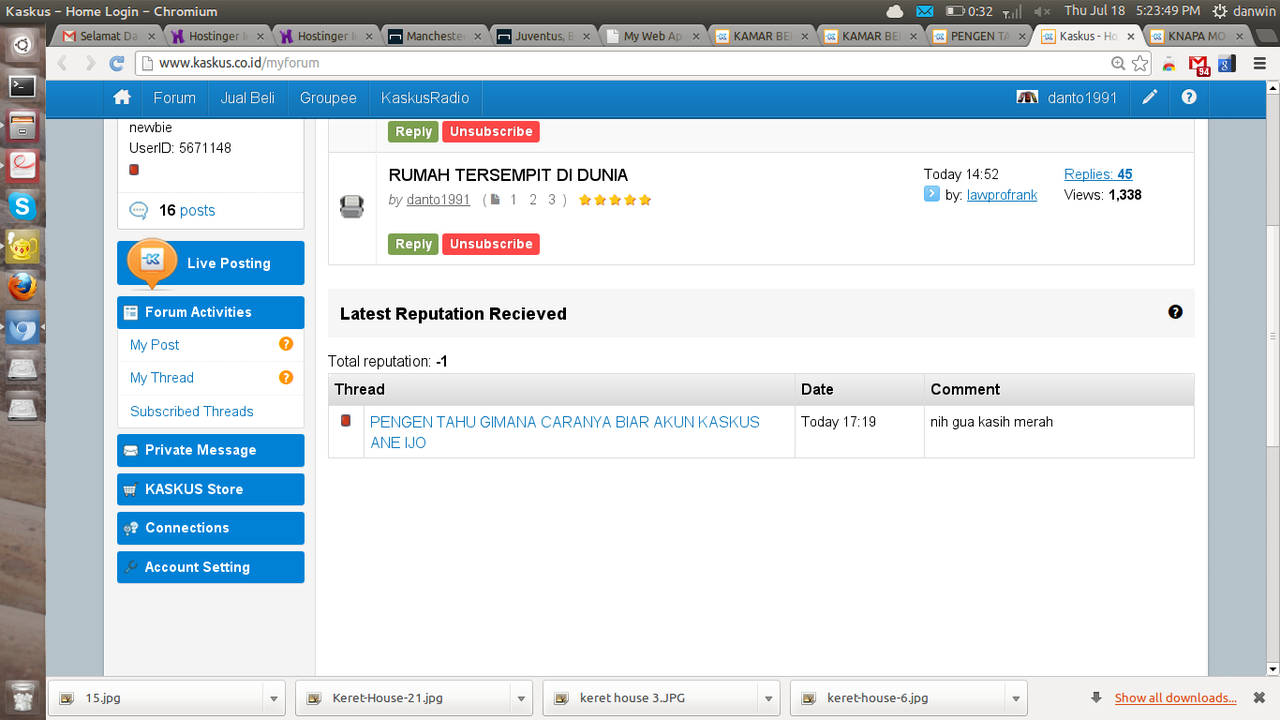Screen dimensions: 1280x720
Task: Click the browser reload icon
Action: 117,63
